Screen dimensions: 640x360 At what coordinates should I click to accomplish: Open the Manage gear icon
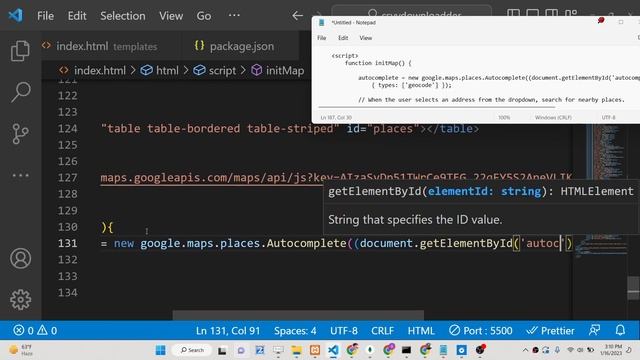(20, 300)
